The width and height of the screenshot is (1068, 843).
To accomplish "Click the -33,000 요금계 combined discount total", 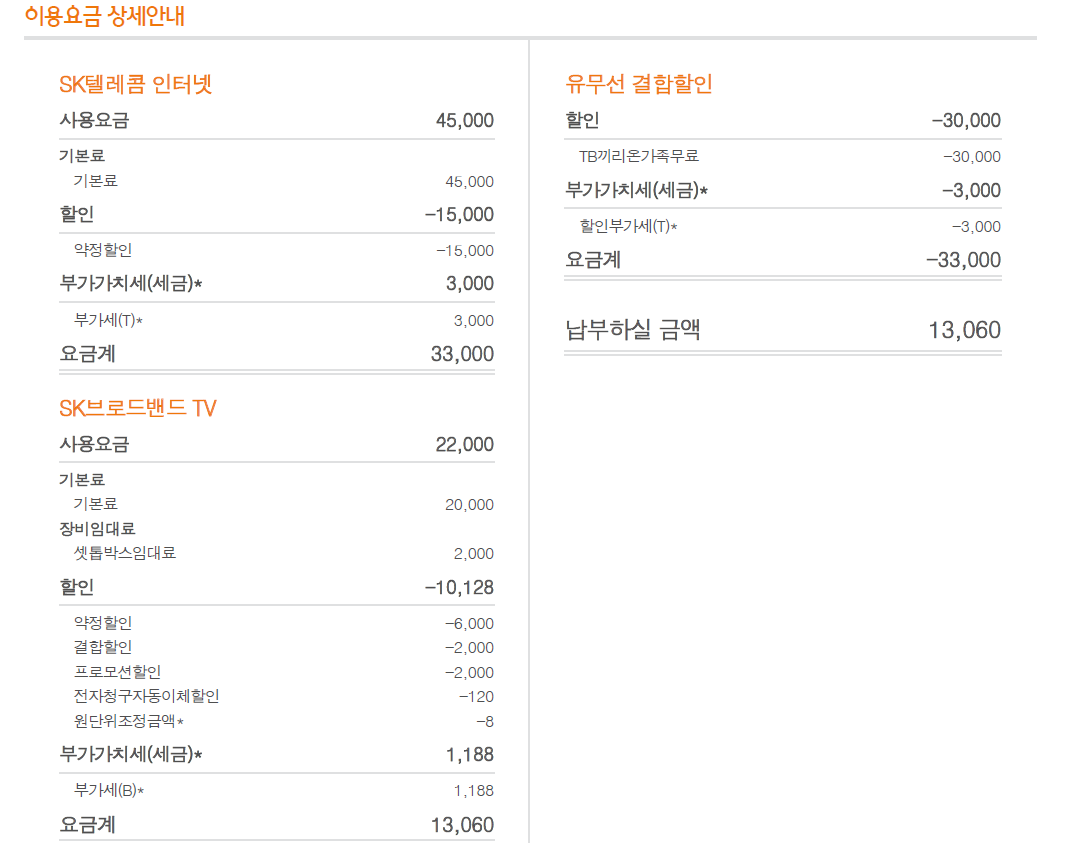I will click(x=963, y=260).
